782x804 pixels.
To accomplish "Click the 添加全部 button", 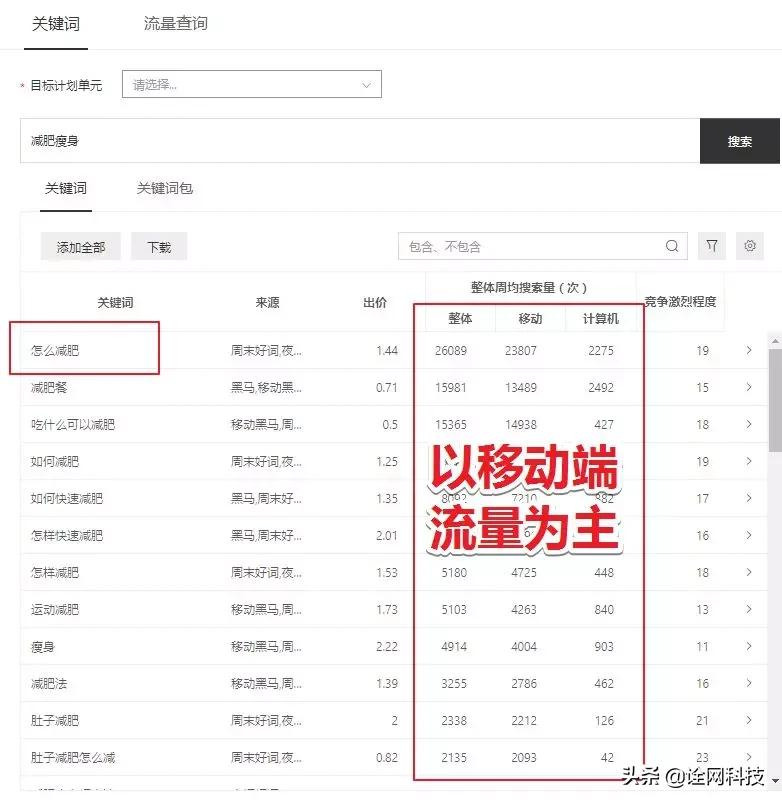I will 80,247.
